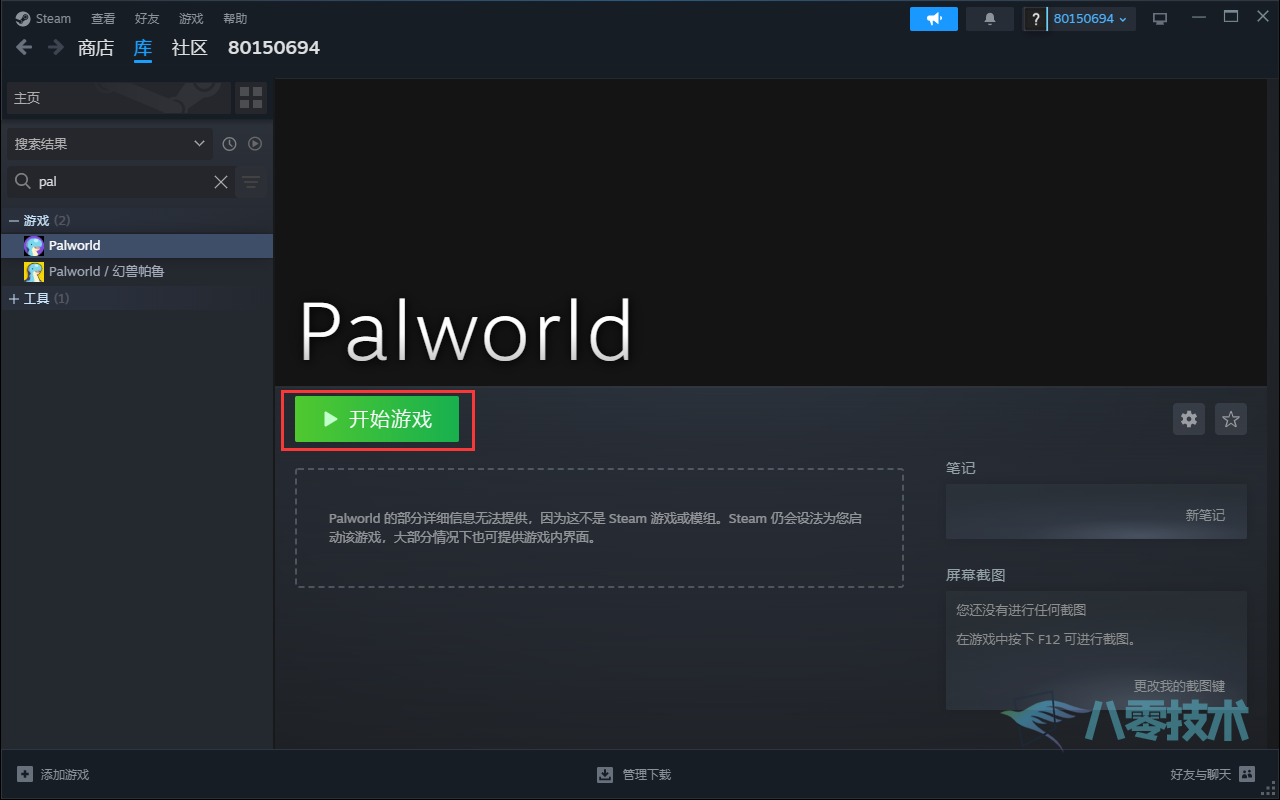Expand the 工具 category
This screenshot has height=800, width=1280.
(x=14, y=299)
